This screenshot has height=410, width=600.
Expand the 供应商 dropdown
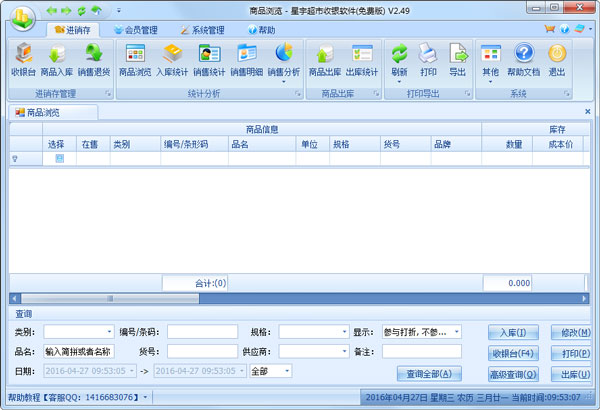344,351
